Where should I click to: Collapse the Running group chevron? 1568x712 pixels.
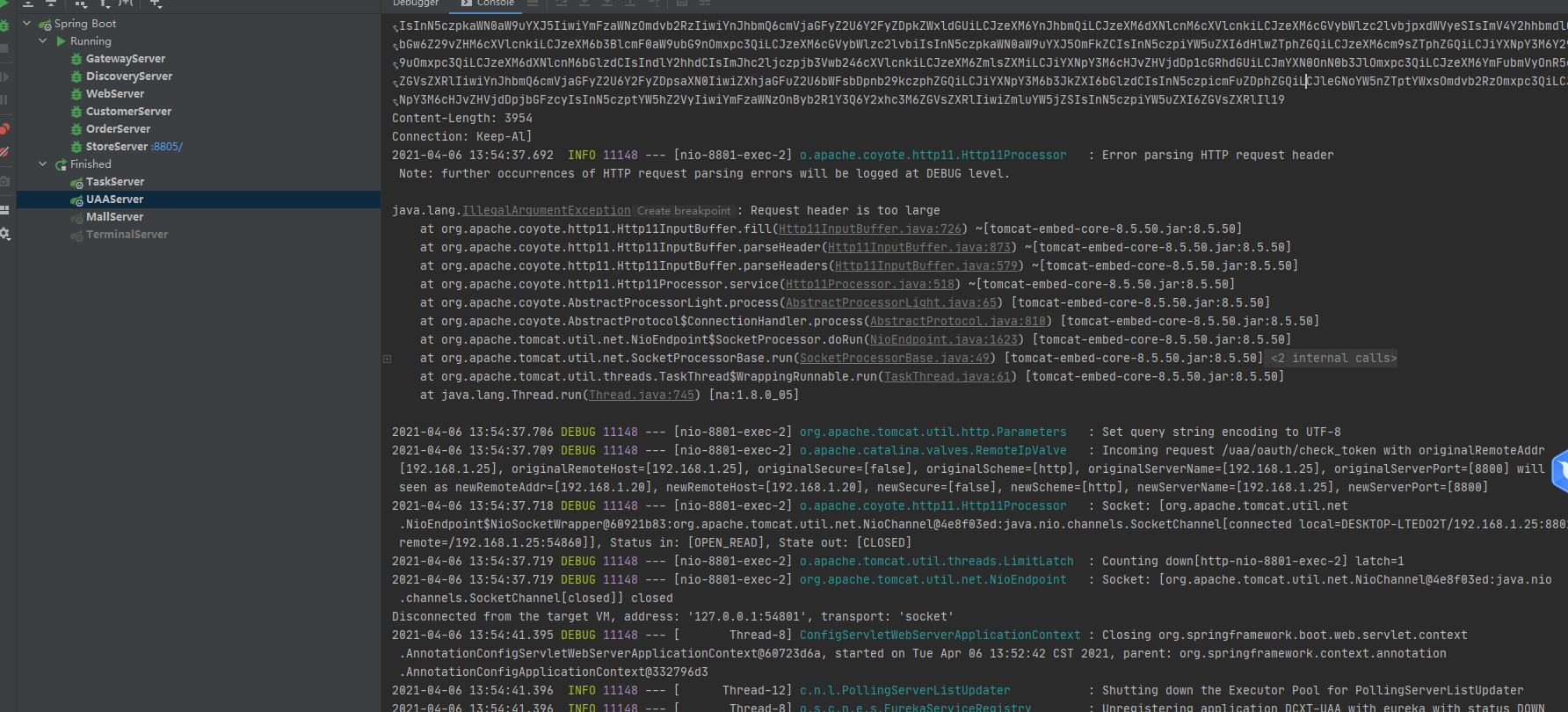[42, 40]
